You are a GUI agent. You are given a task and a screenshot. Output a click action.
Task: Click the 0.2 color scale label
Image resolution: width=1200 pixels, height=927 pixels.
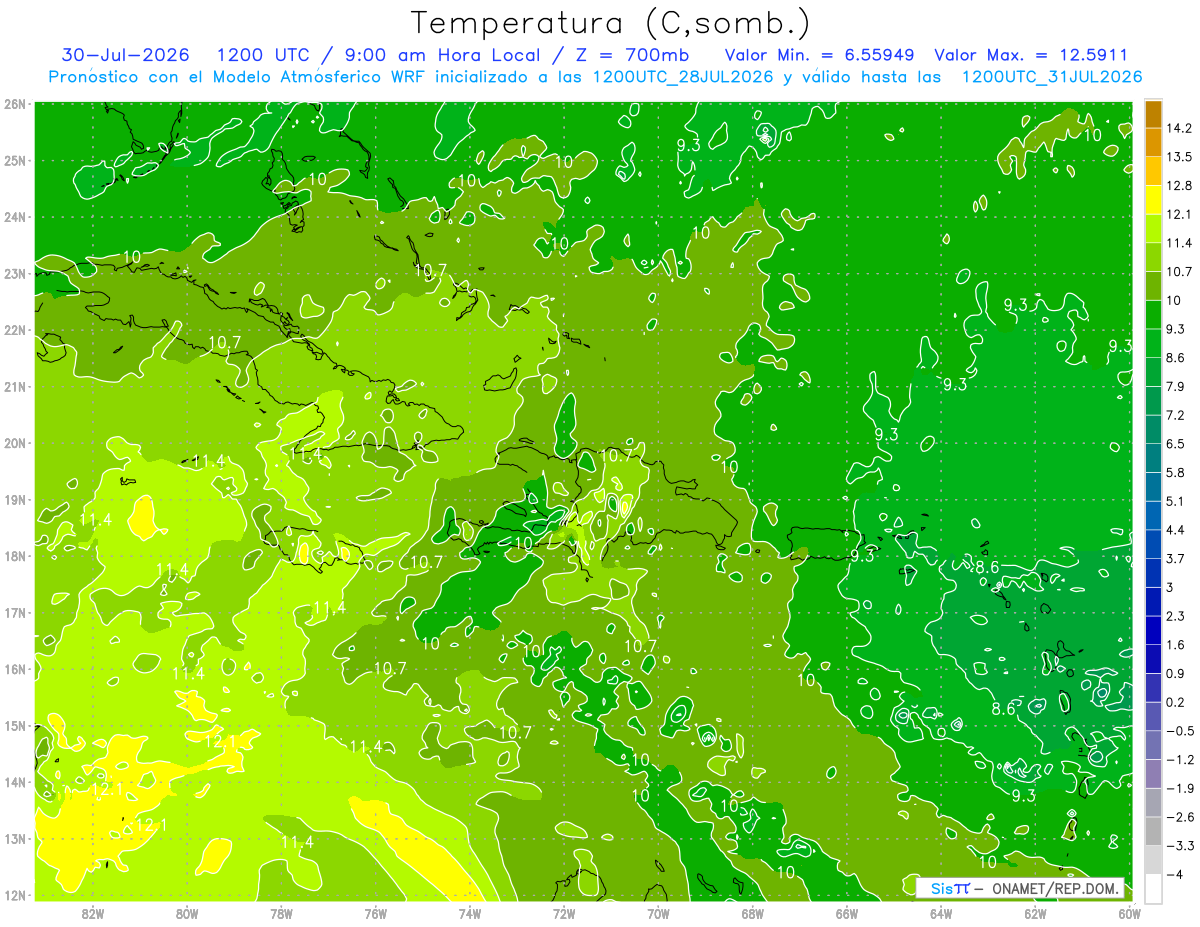coord(1176,702)
